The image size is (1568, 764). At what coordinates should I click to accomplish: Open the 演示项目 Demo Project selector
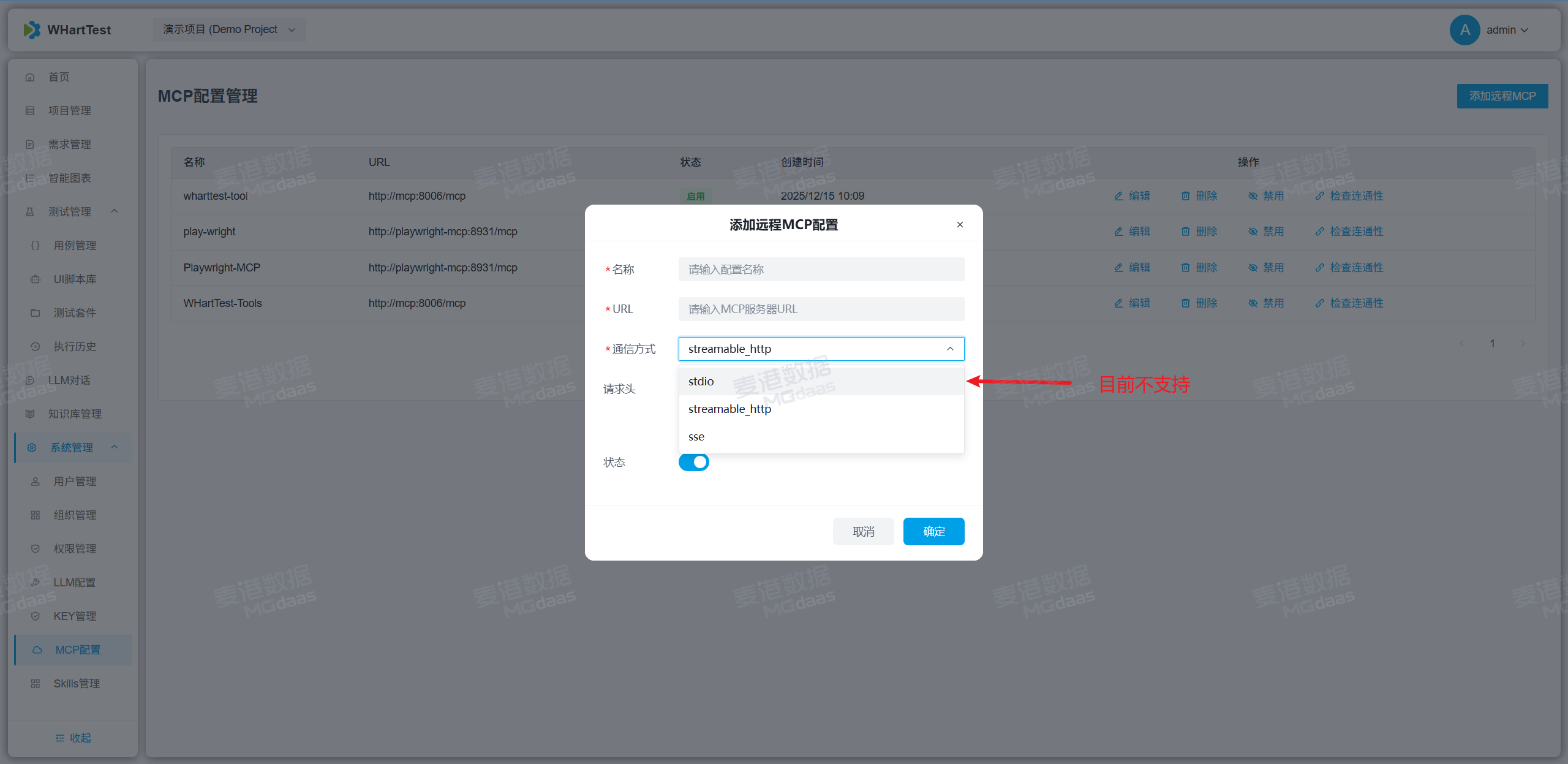pos(229,29)
